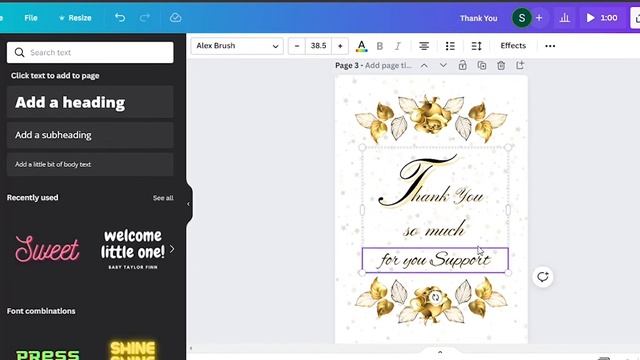Select the Thank You script text
640x360 pixels.
coord(432,182)
